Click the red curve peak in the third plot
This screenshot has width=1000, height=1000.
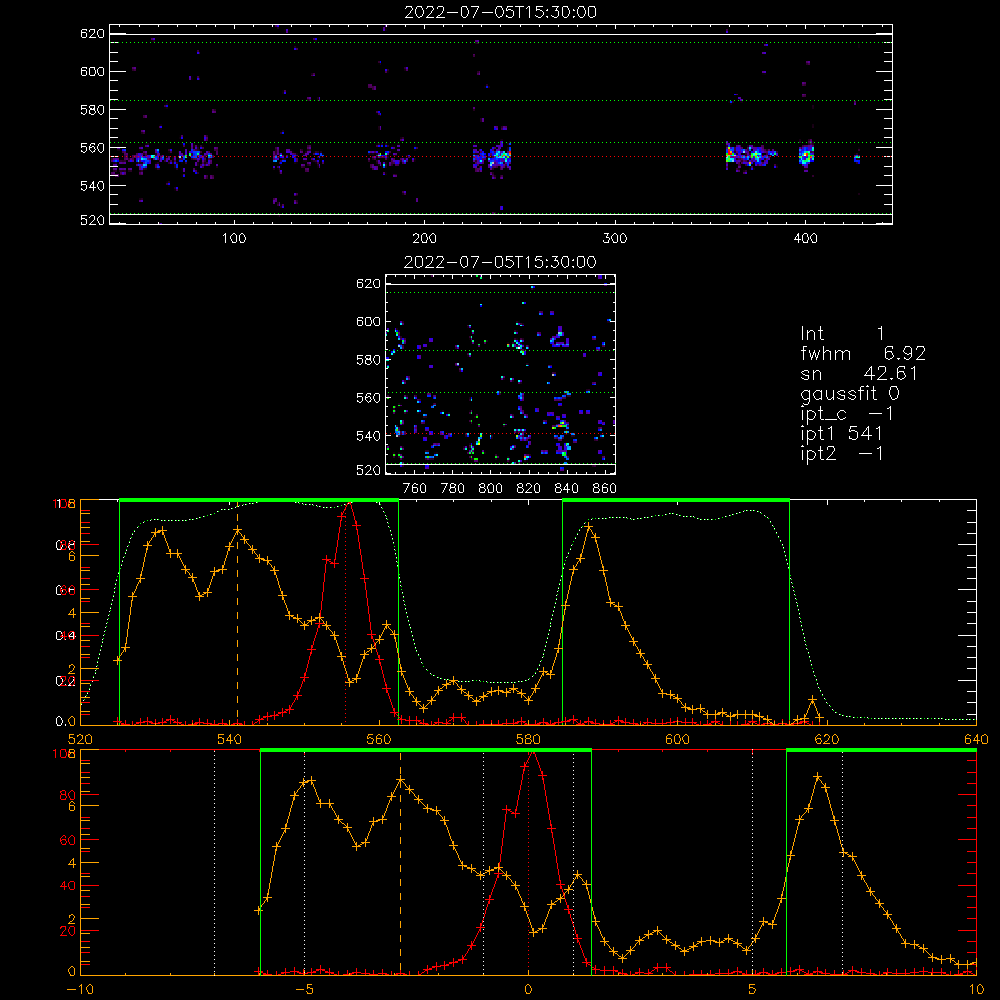(349, 504)
